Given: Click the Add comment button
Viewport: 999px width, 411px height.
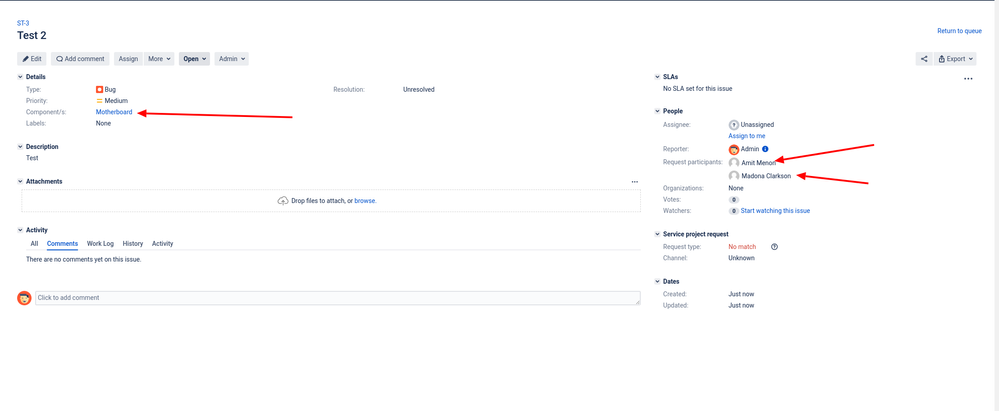Looking at the screenshot, I should (x=80, y=59).
